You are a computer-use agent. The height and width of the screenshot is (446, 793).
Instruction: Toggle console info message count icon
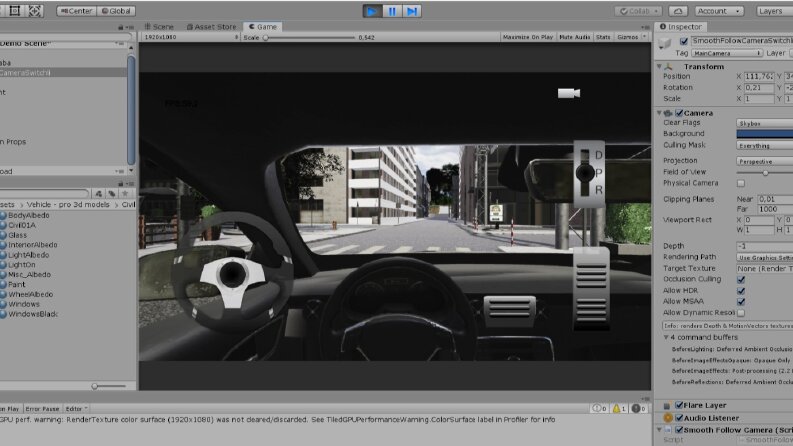tap(599, 409)
